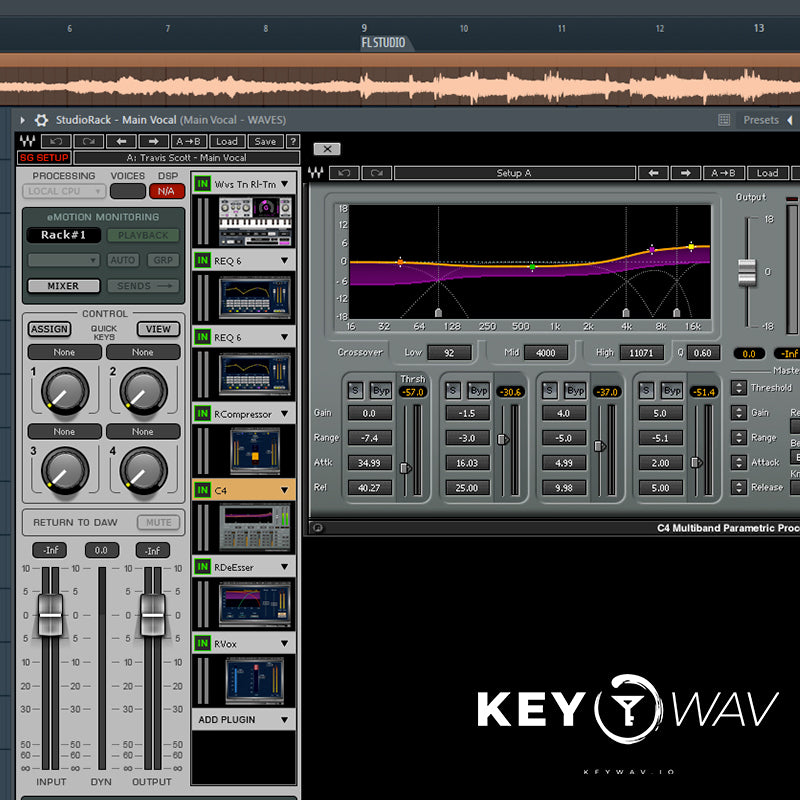Toggle IN button for RDeEsser

(203, 566)
